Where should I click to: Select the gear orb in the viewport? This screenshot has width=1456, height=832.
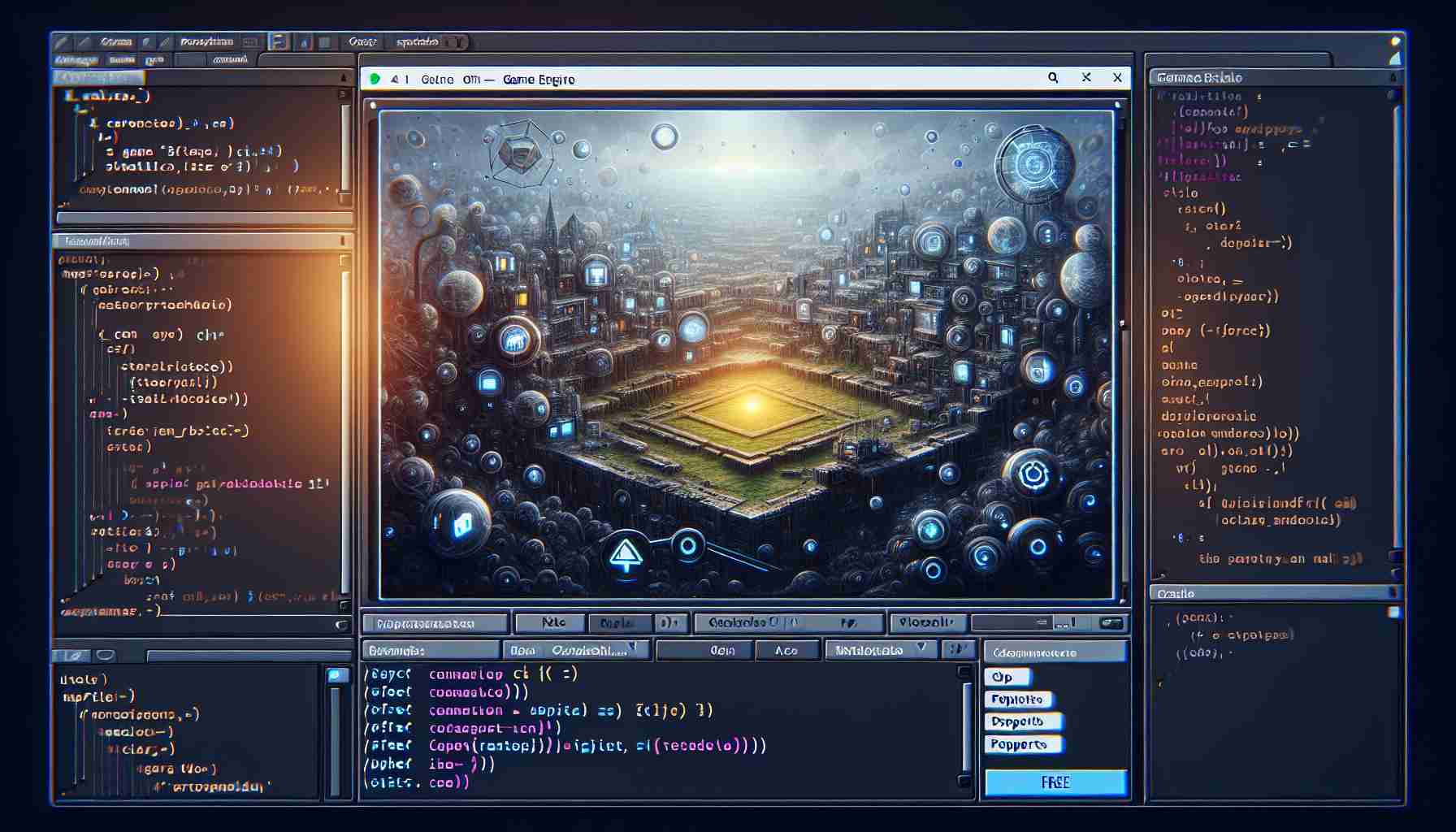pos(1033,474)
